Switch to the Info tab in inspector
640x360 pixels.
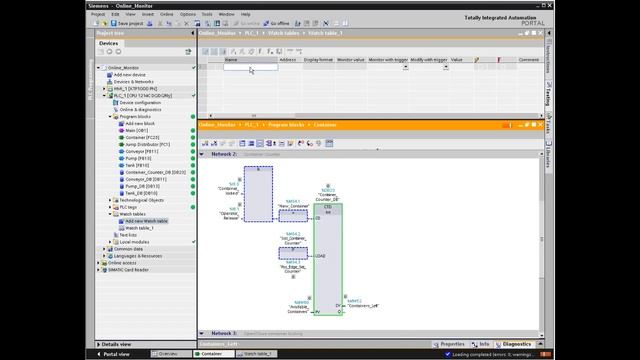pyautogui.click(x=480, y=344)
